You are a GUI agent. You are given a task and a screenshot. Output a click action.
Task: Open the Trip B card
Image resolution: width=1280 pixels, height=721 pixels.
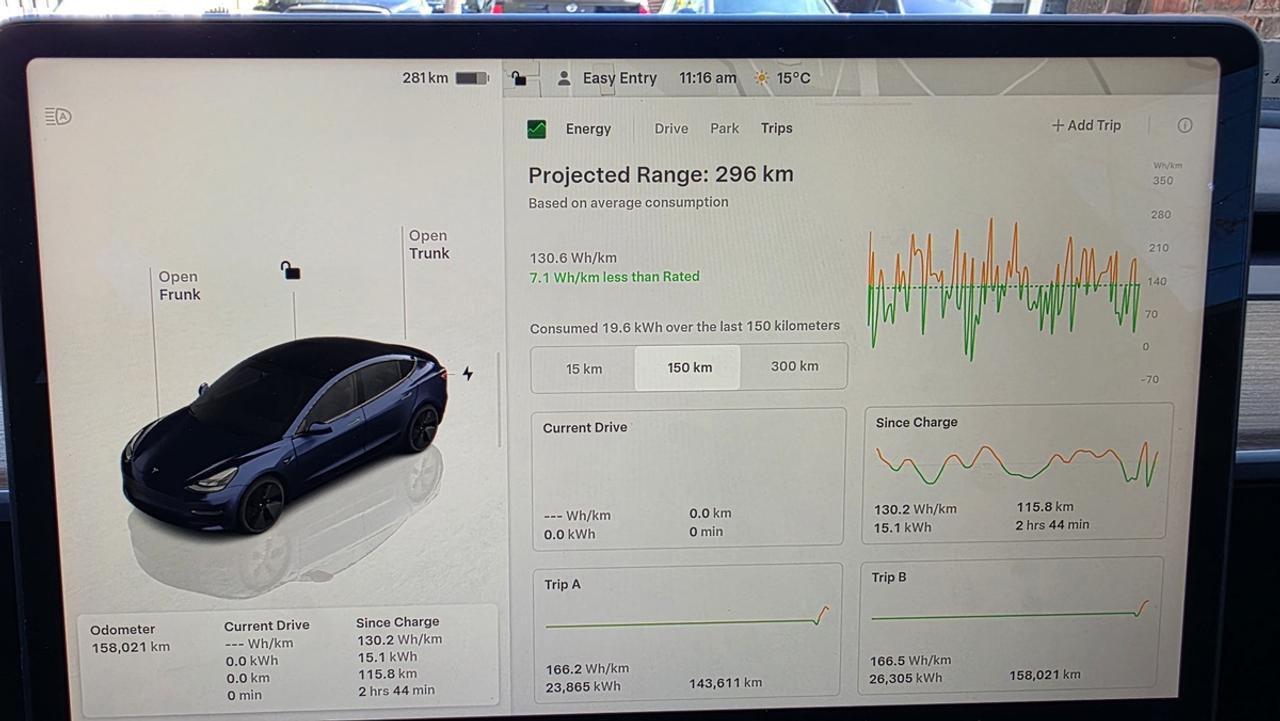pyautogui.click(x=1010, y=625)
